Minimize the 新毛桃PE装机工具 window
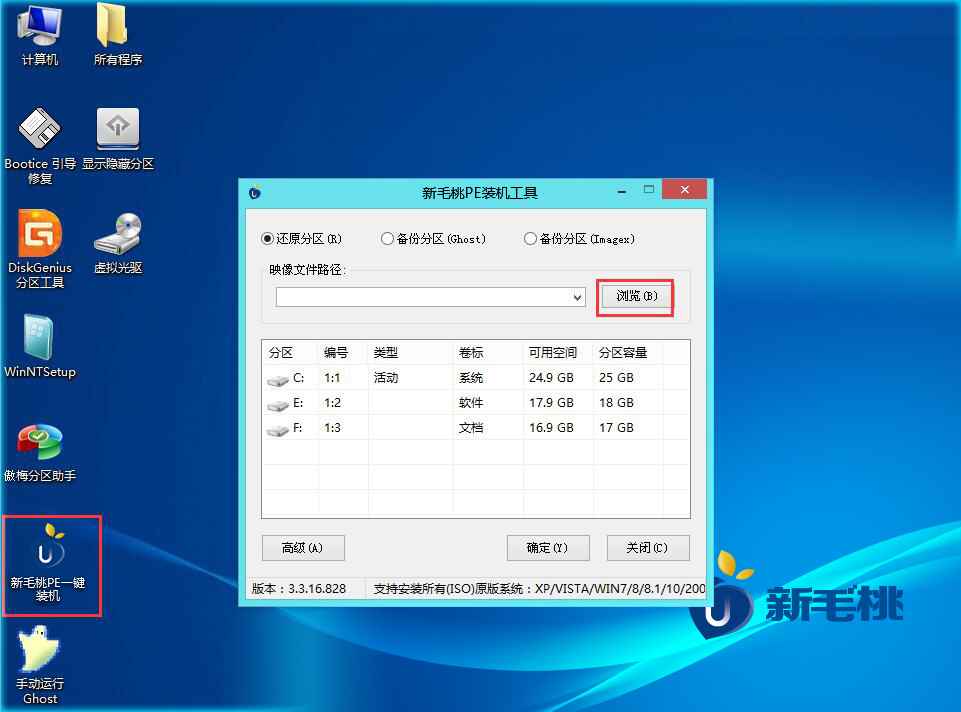This screenshot has width=961, height=712. (x=622, y=191)
